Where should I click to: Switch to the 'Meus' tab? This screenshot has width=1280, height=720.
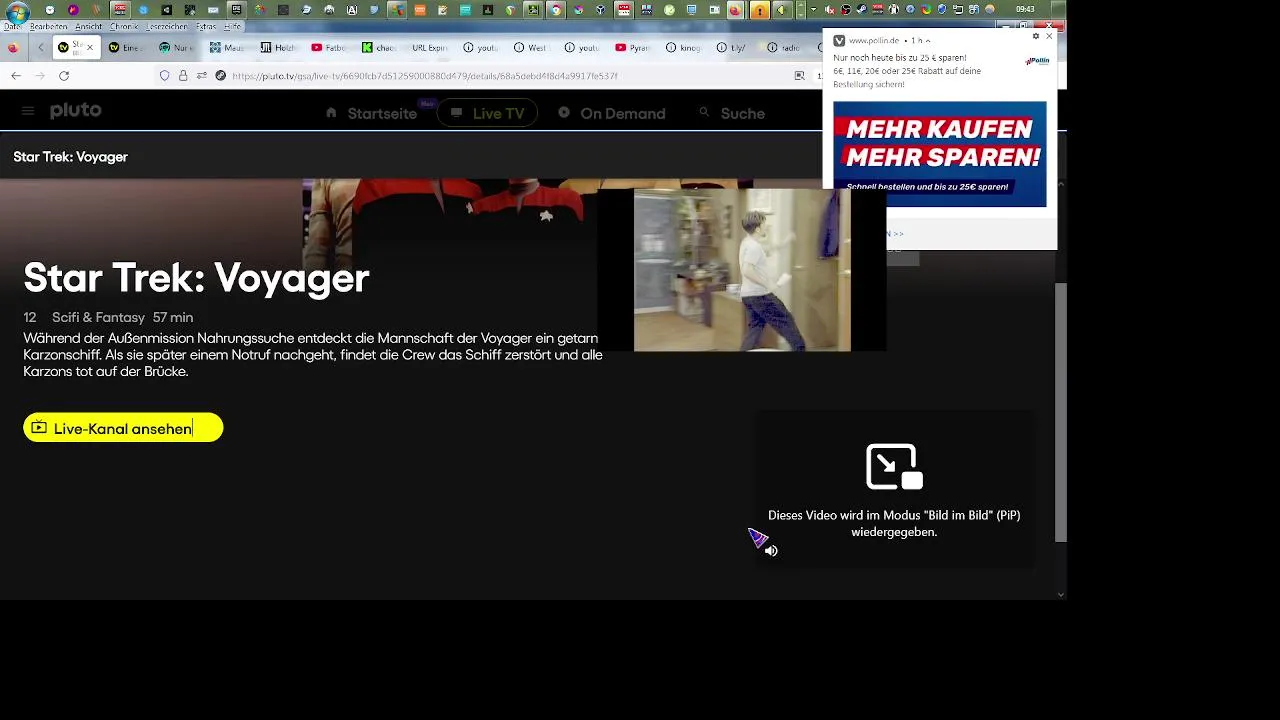(x=226, y=48)
